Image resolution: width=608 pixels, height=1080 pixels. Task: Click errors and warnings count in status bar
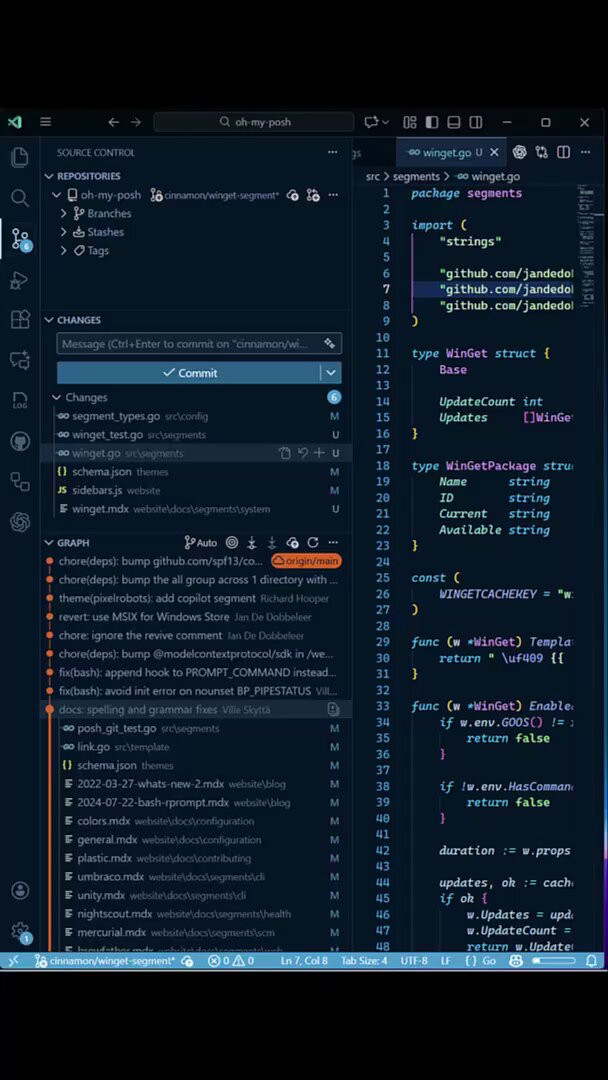click(231, 961)
